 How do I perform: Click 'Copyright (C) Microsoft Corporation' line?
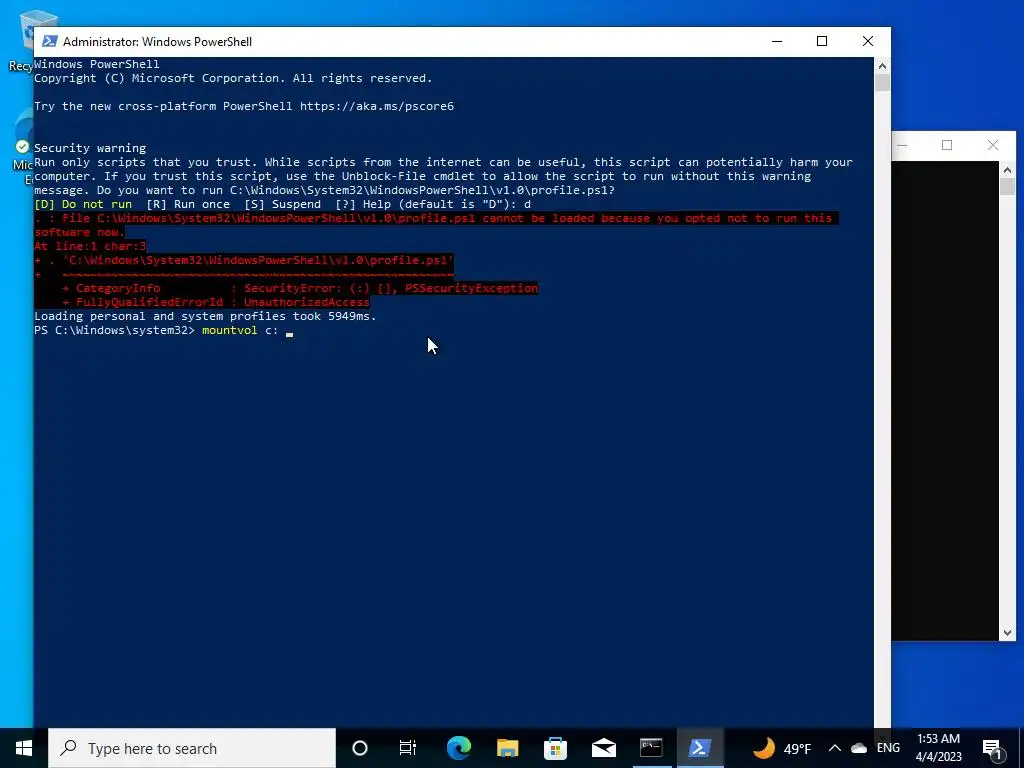[233, 78]
